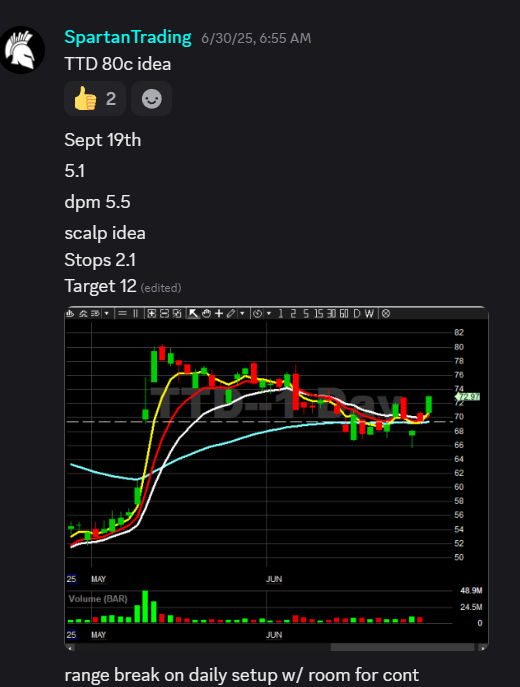This screenshot has width=520, height=687.
Task: Click the zoom-in grid icon in the chart toolbar
Action: coord(152,314)
